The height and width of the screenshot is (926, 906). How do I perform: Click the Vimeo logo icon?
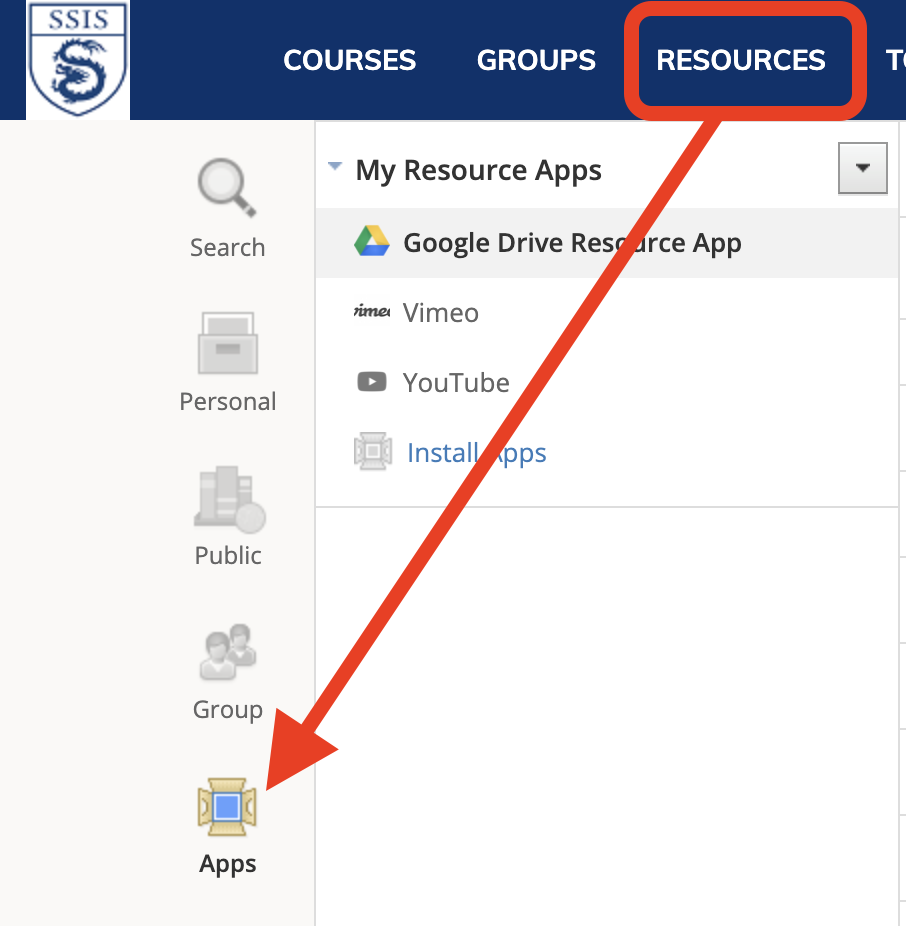[372, 312]
